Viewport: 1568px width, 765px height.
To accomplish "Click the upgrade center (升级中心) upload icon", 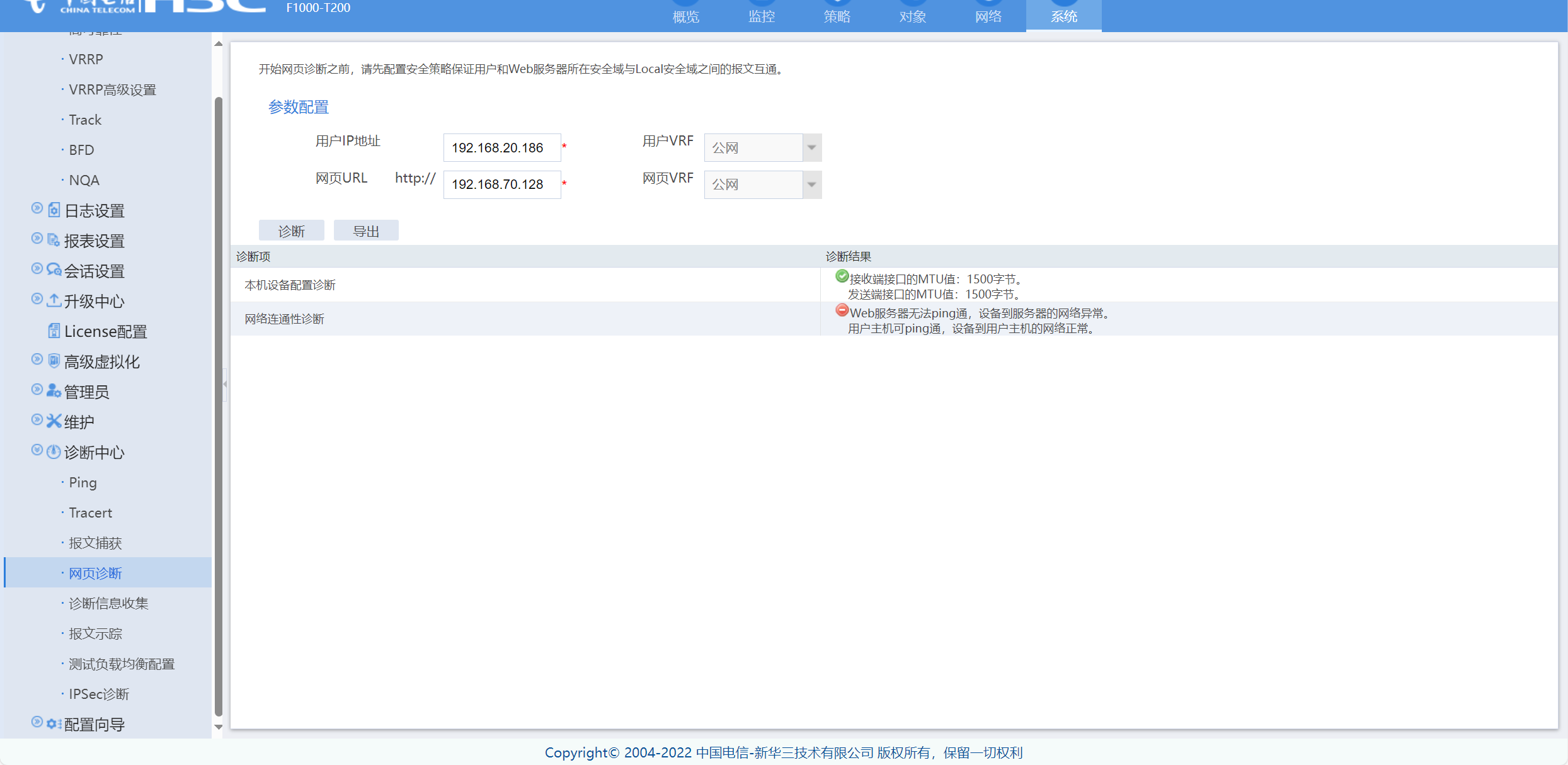I will (x=54, y=300).
